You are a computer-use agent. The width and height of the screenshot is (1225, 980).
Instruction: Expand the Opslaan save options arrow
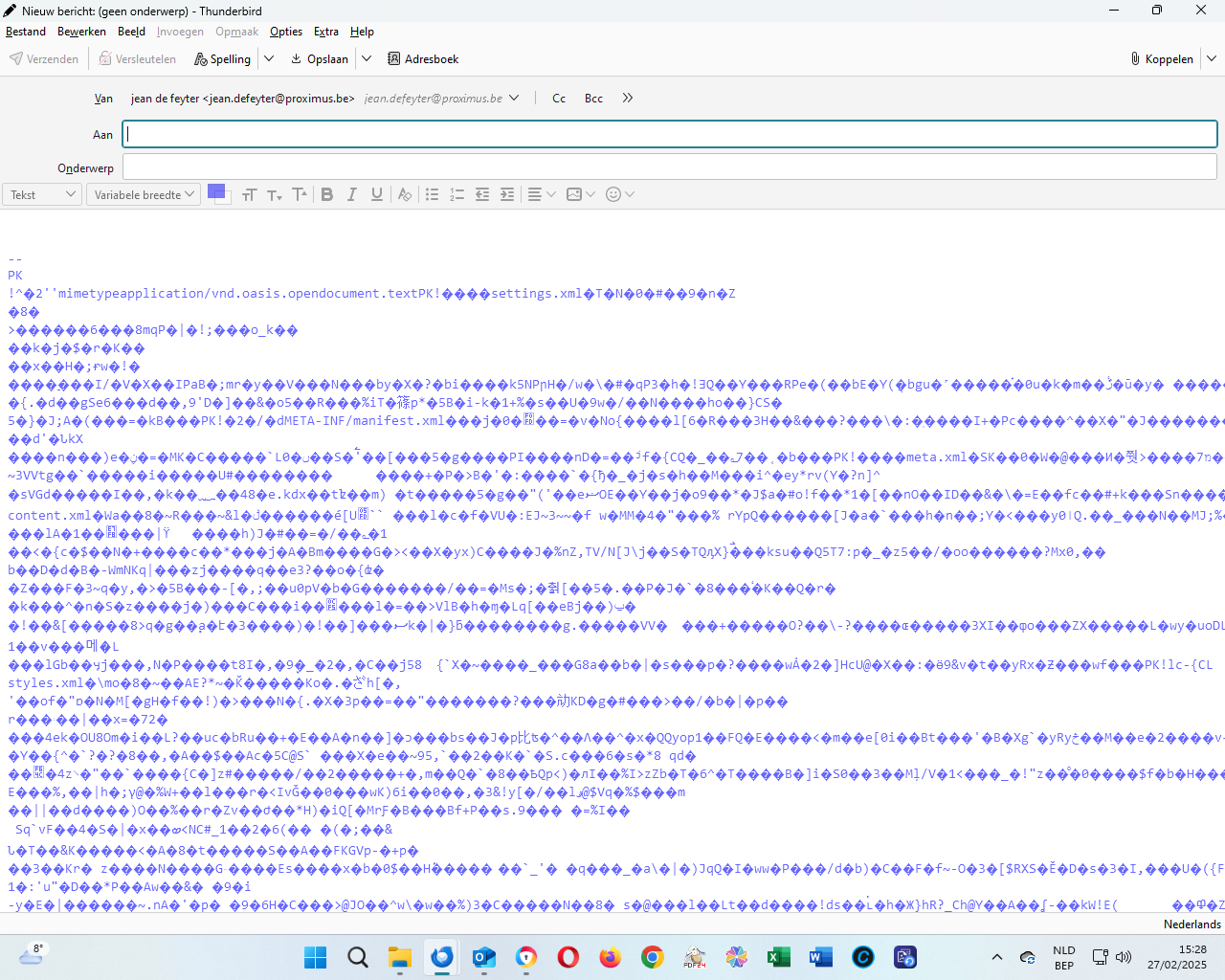[x=367, y=59]
